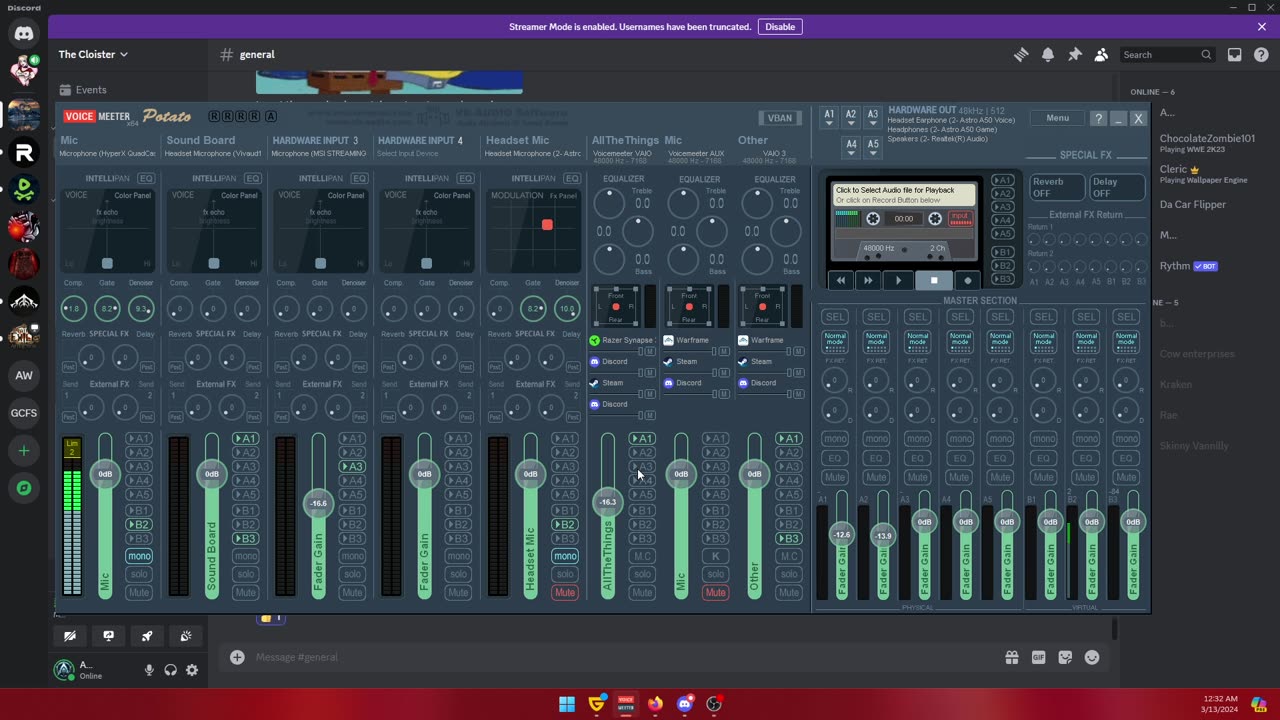This screenshot has height=720, width=1280.
Task: Toggle master Delay OFF button
Action: click(x=1116, y=187)
